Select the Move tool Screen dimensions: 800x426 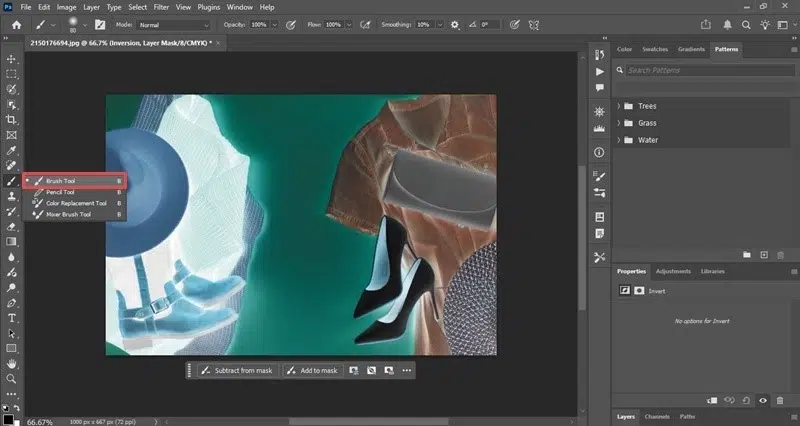11,59
